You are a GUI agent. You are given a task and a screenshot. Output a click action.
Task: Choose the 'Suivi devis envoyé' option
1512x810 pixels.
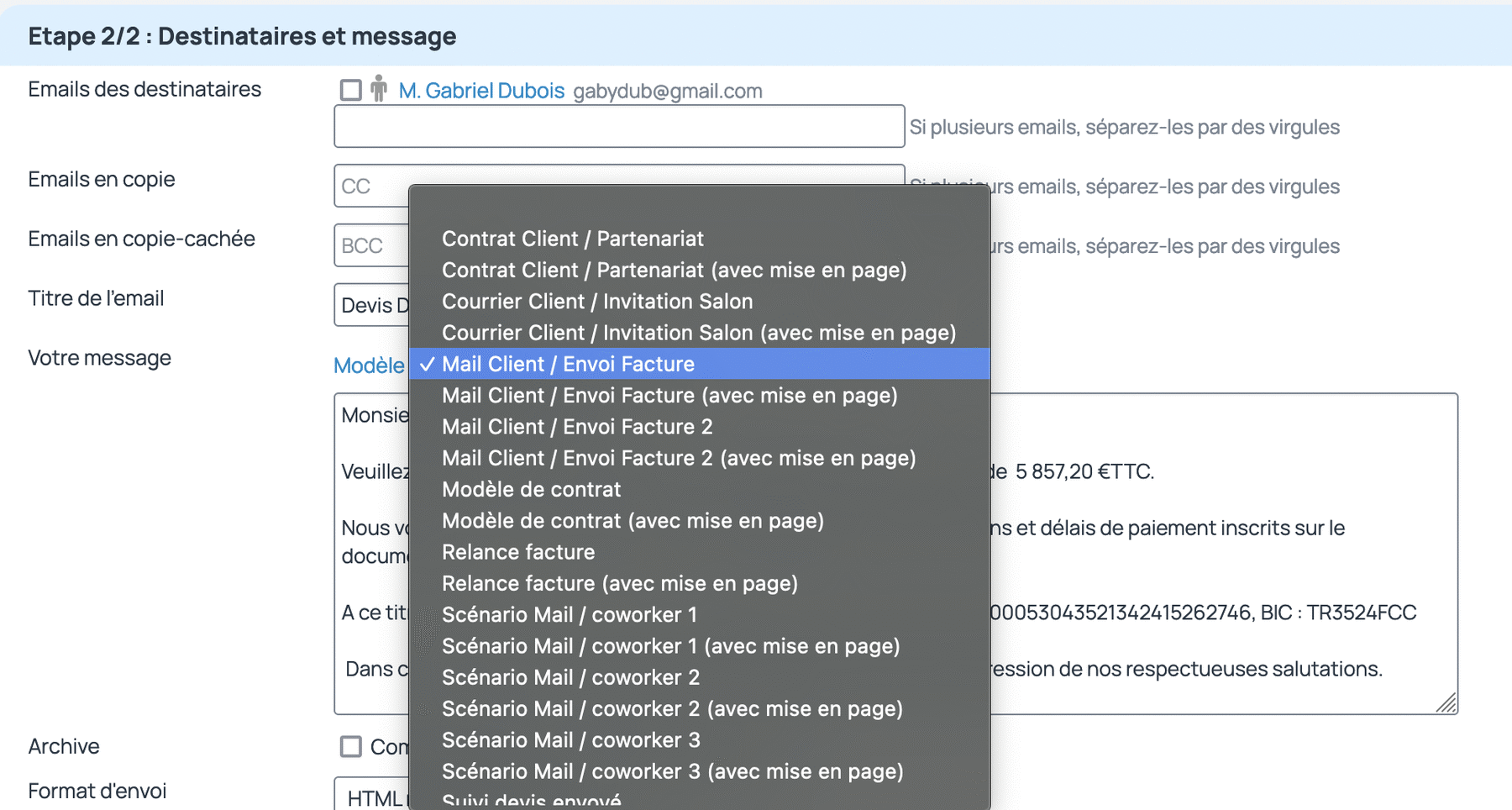pyautogui.click(x=699, y=799)
